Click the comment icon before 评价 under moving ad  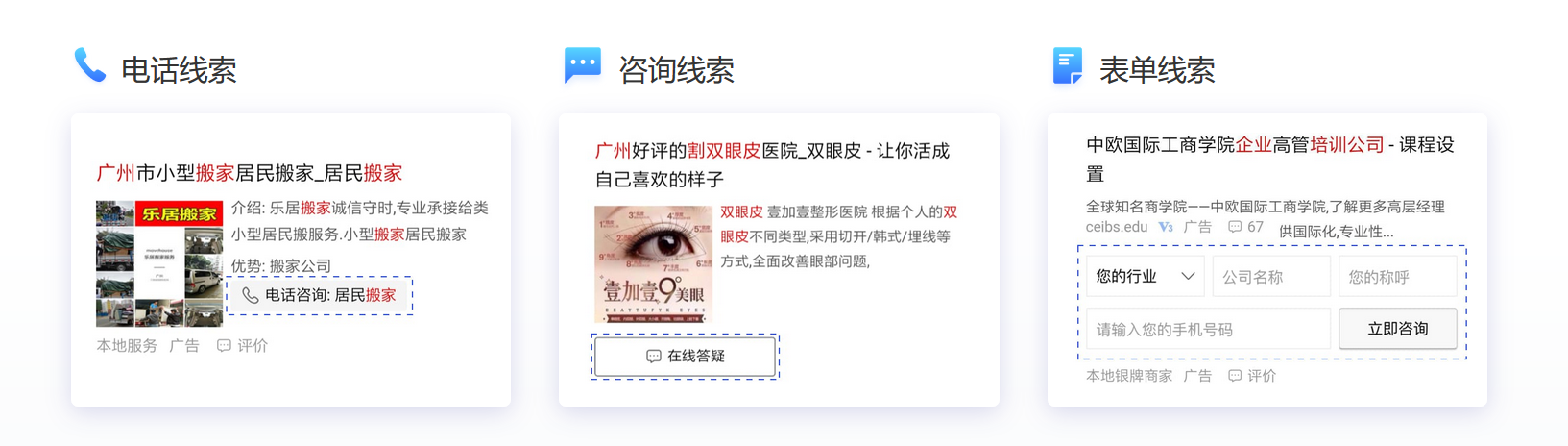tap(224, 346)
